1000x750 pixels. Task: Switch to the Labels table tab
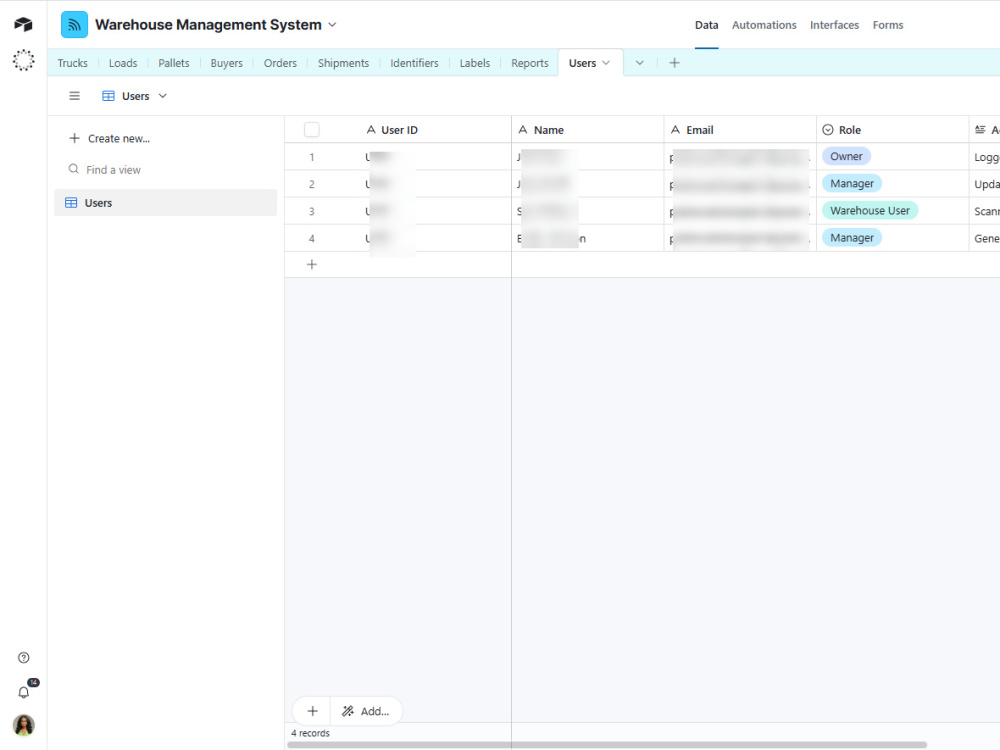[475, 63]
